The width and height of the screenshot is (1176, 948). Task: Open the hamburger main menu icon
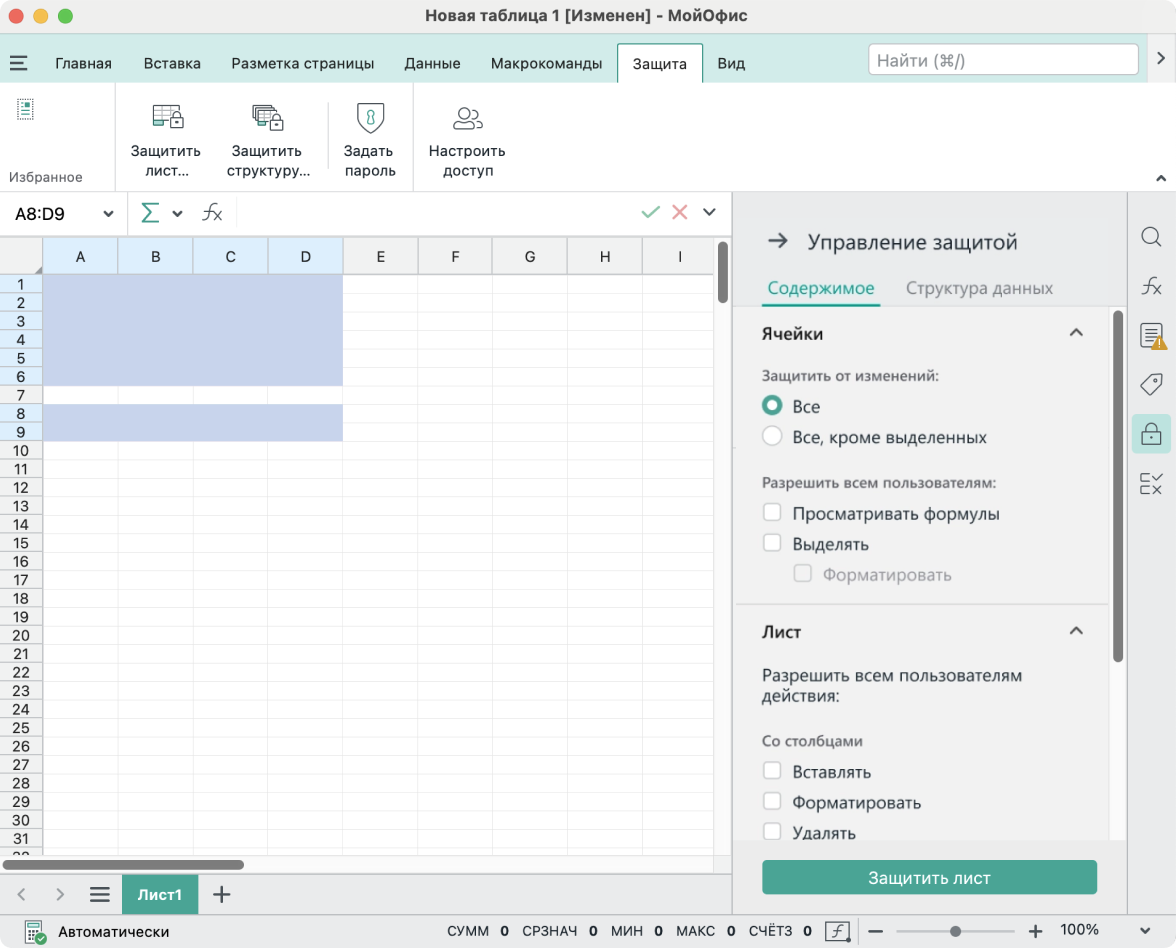[19, 63]
